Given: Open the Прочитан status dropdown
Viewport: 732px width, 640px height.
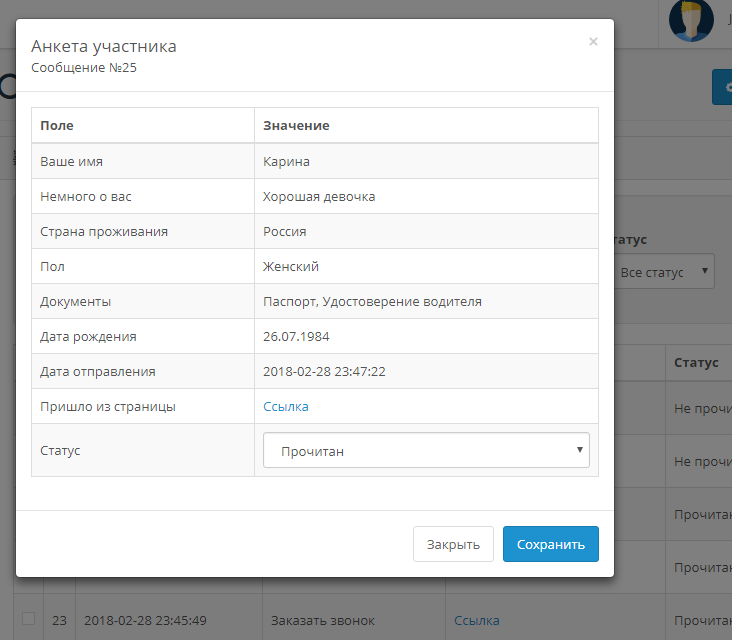Looking at the screenshot, I should point(426,451).
